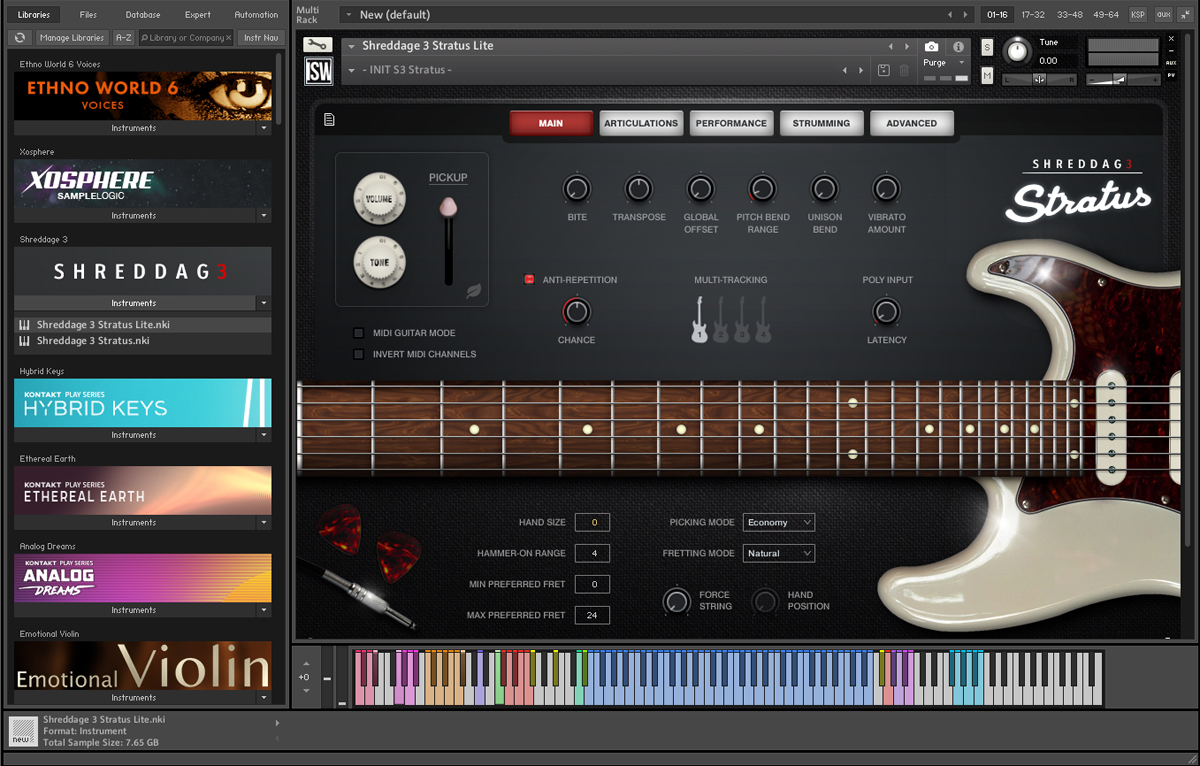Click Manage Libraries button
The height and width of the screenshot is (766, 1200).
(72, 38)
